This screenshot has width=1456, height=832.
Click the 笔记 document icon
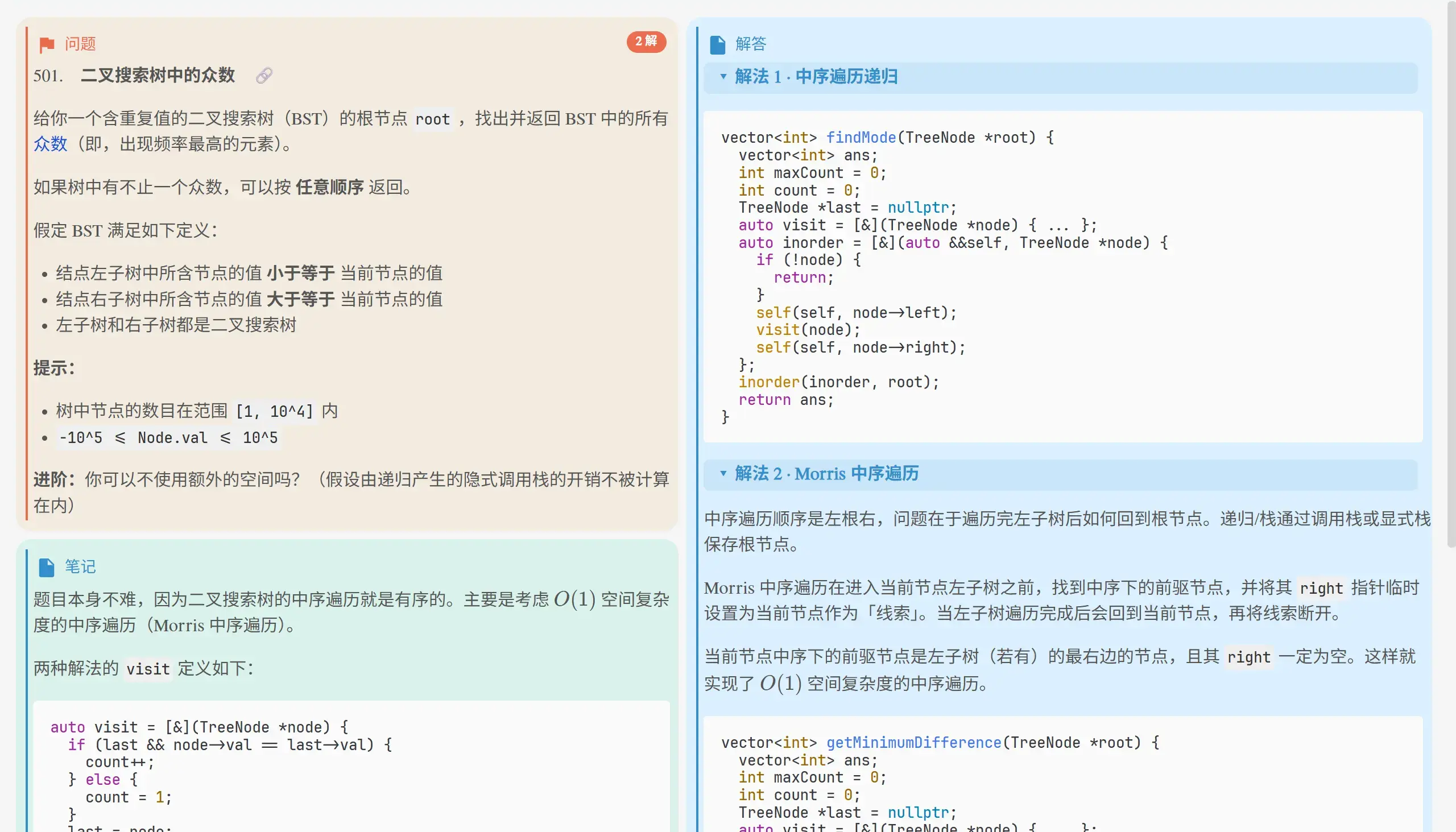pos(47,567)
